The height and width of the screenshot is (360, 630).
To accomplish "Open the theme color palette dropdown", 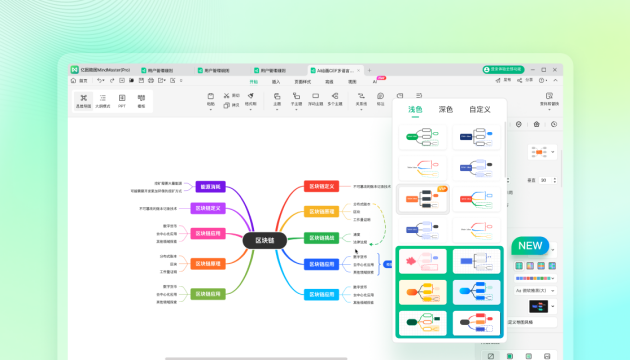I will [x=536, y=278].
